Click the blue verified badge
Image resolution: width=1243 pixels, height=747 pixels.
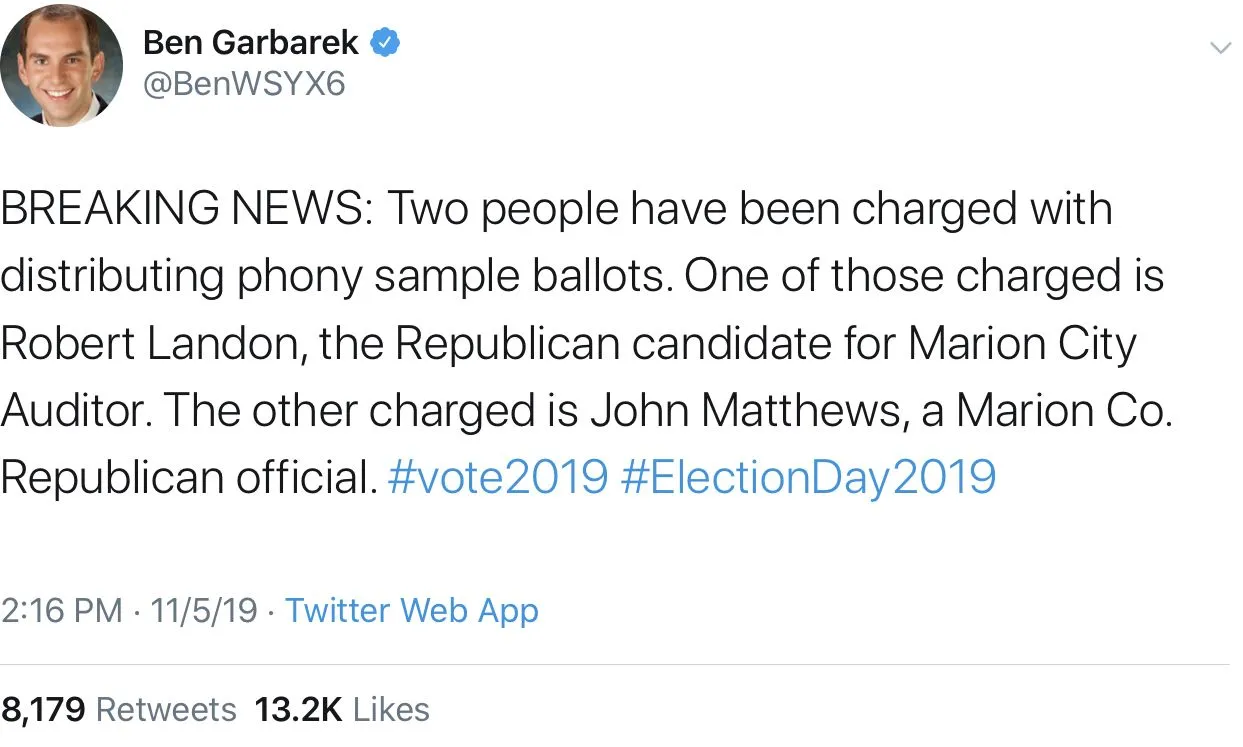[x=387, y=42]
